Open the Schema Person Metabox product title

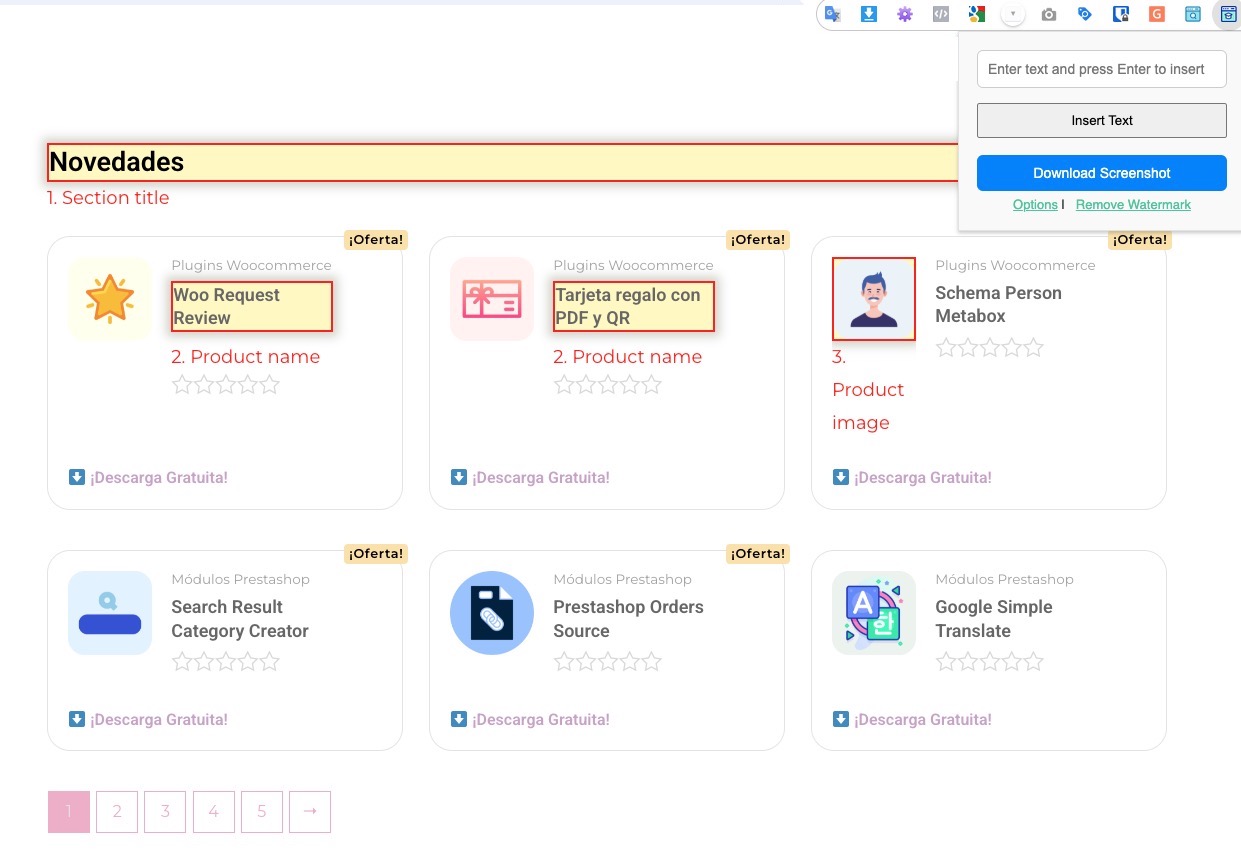click(x=998, y=304)
